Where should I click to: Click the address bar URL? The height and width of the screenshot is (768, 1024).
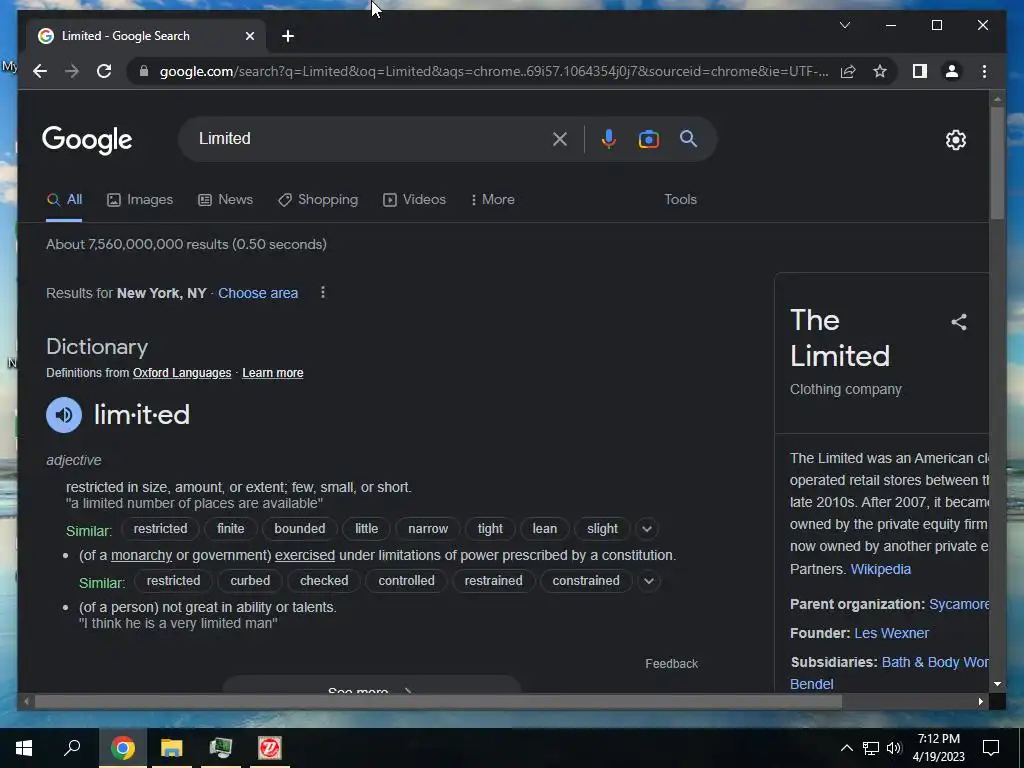(x=494, y=71)
